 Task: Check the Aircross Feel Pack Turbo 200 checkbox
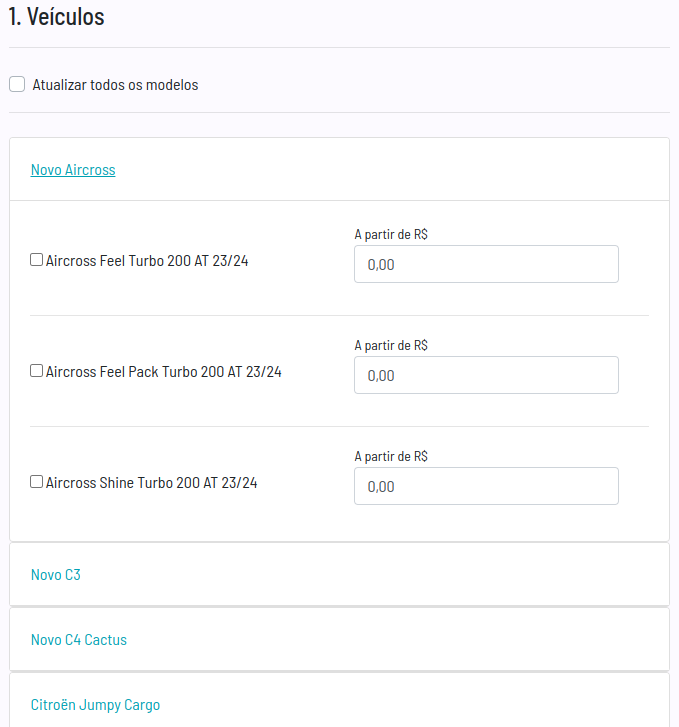[x=37, y=370]
